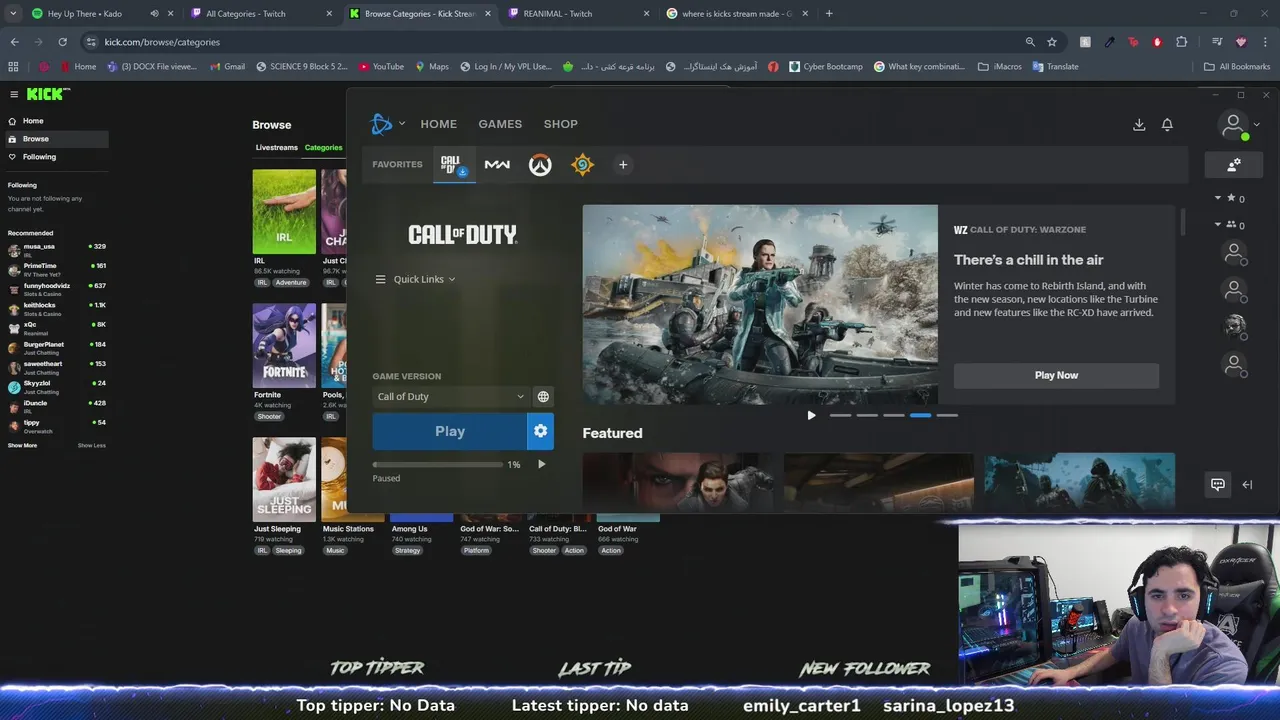Collapse Battle.net friends panel arrow
Viewport: 1280px width, 720px height.
pyautogui.click(x=1247, y=484)
